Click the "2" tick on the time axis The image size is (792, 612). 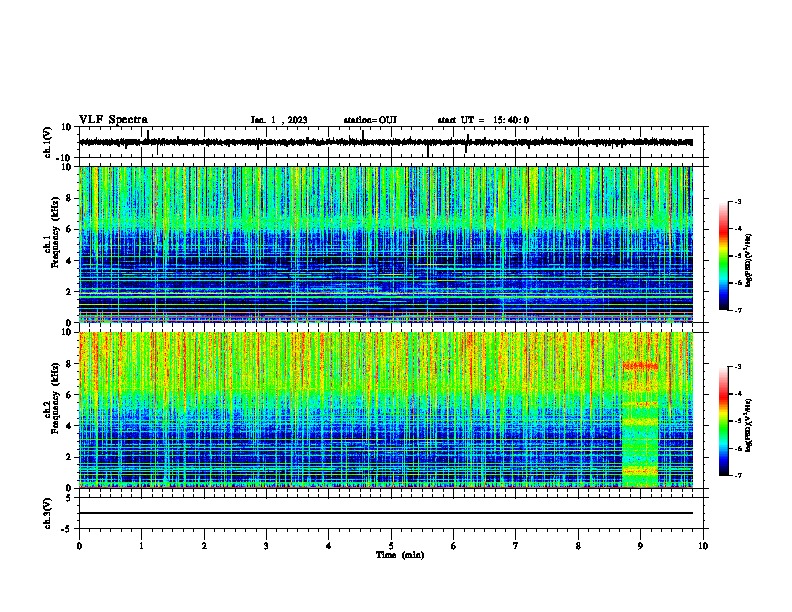click(204, 546)
